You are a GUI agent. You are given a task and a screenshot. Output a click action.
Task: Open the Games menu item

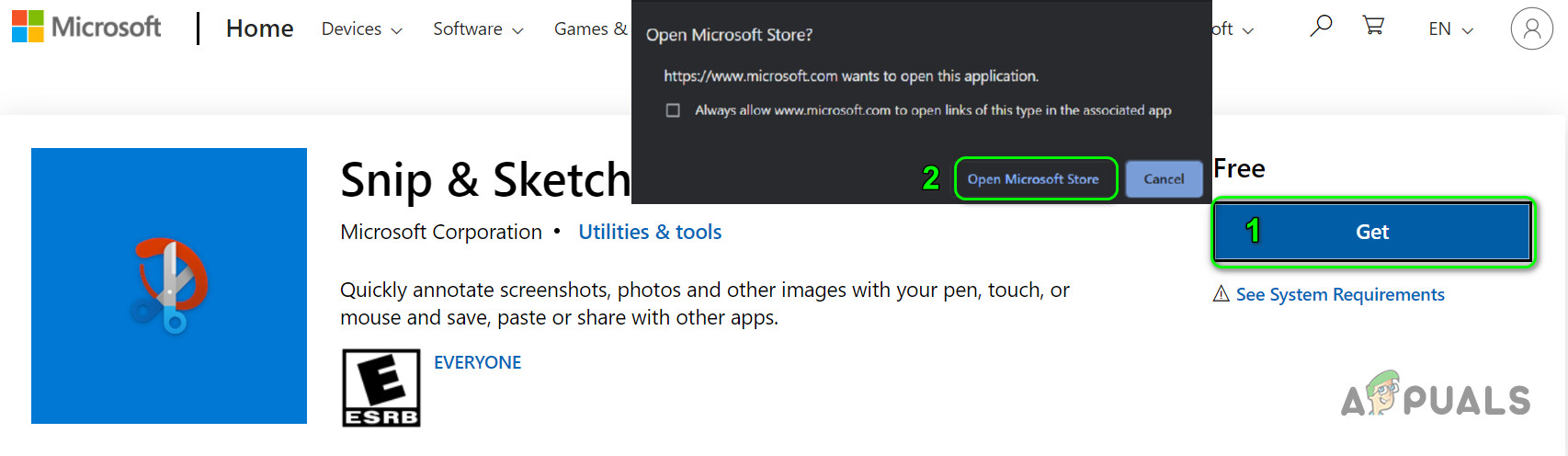[x=590, y=29]
